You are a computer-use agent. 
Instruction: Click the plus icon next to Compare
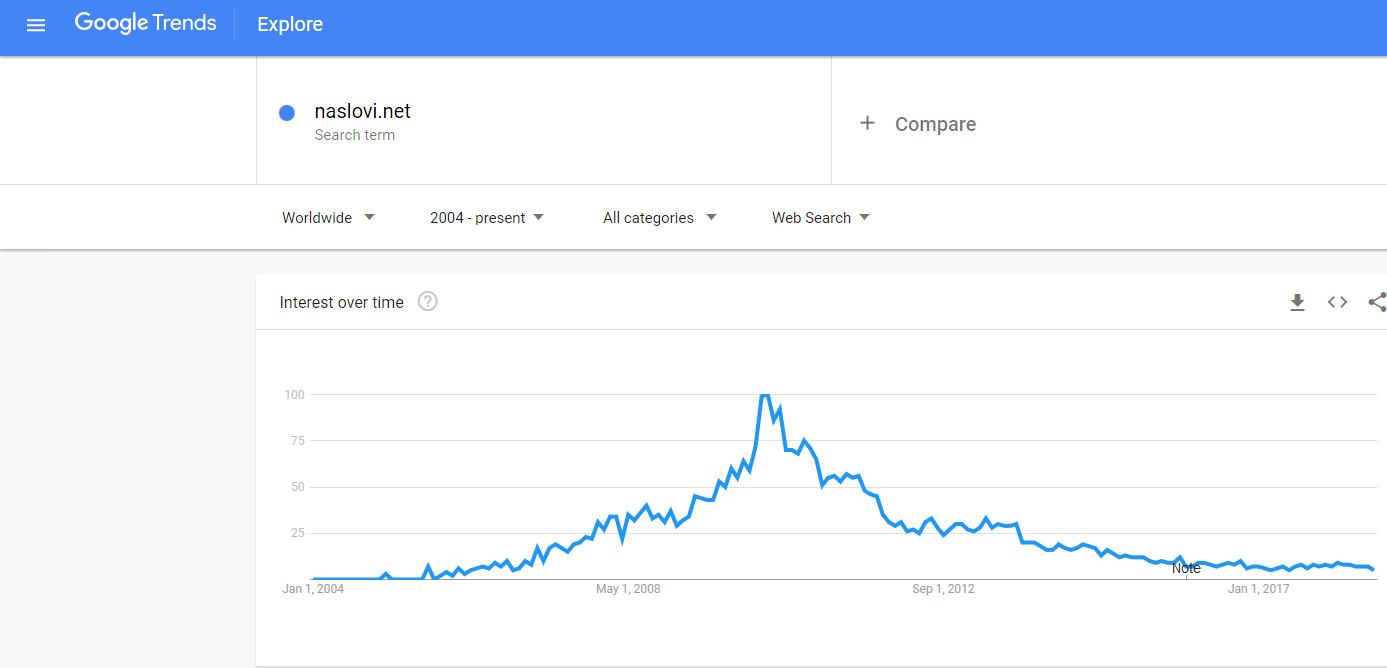pos(867,123)
